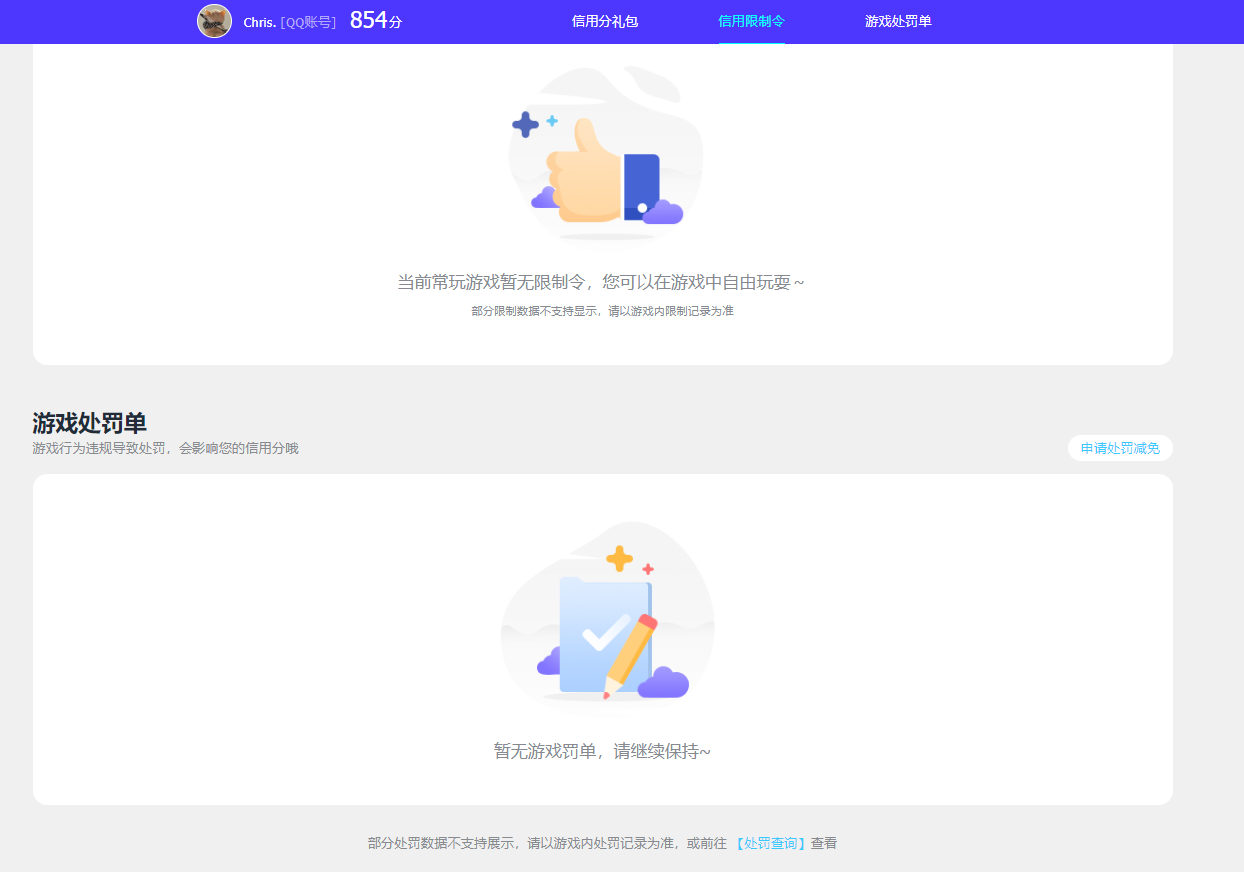Select the highlighted 信用限制令 tab
Viewport: 1244px width, 872px height.
[x=751, y=21]
